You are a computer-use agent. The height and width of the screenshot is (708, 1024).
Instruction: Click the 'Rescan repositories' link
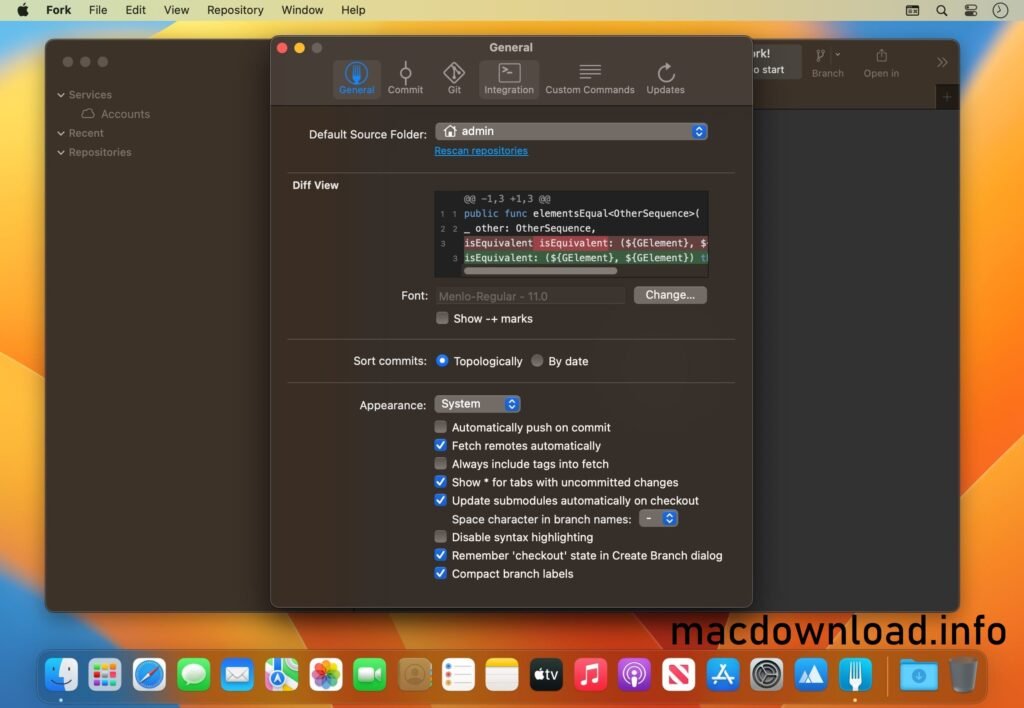tap(481, 150)
